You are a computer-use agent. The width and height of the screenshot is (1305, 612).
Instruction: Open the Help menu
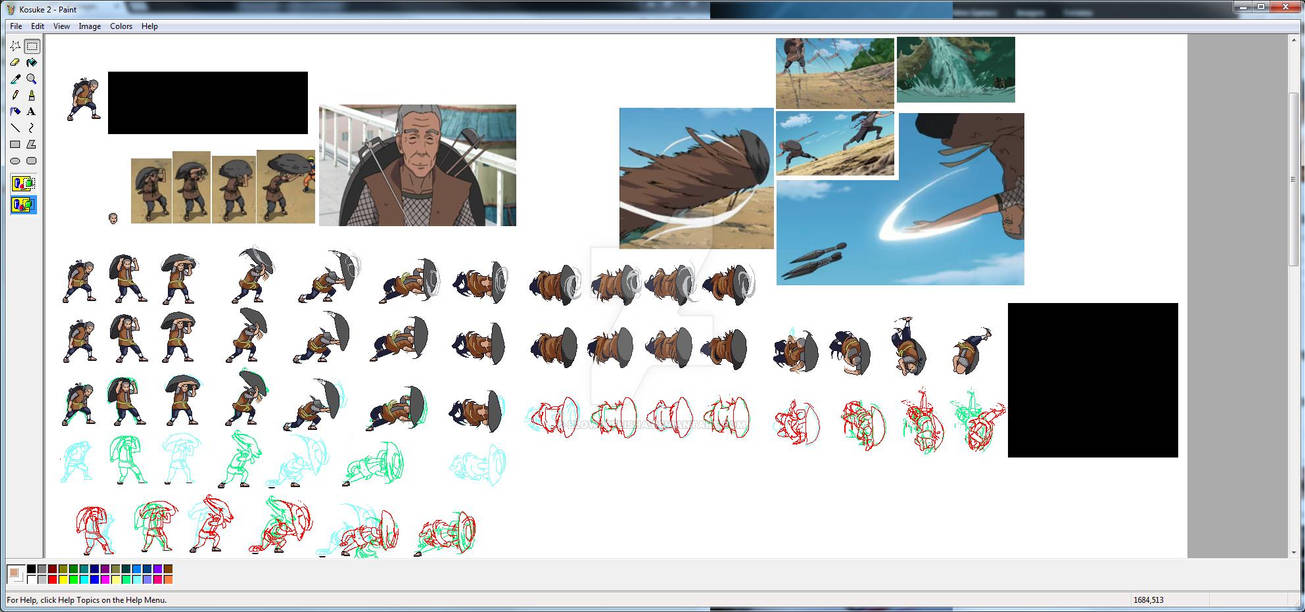149,26
